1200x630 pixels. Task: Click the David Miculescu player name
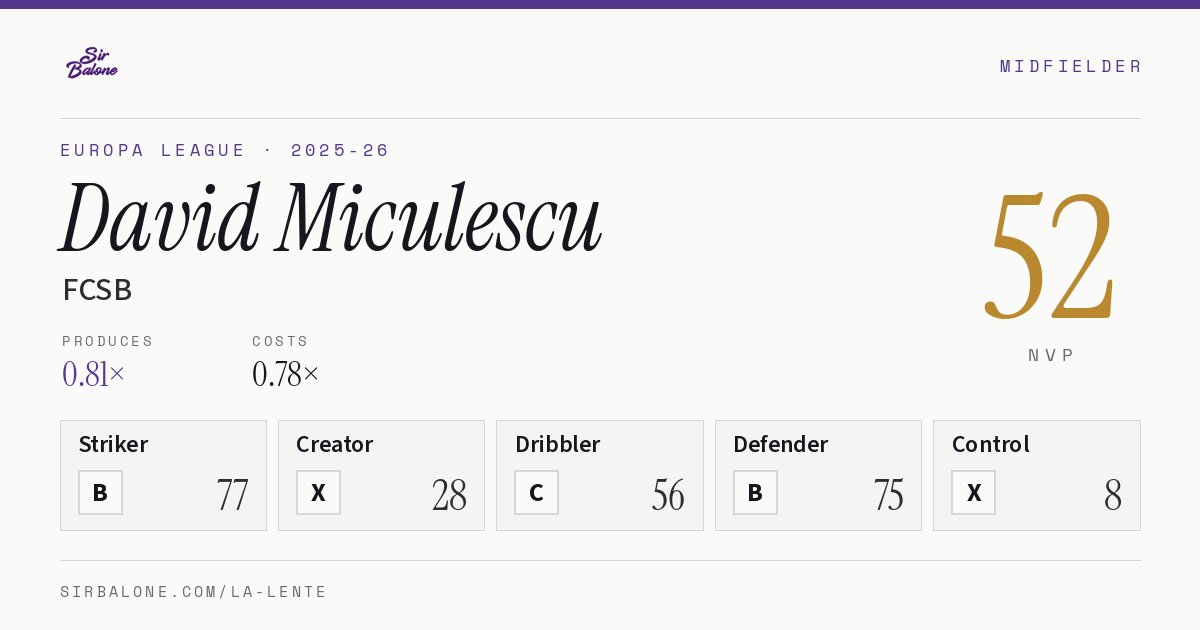(331, 217)
